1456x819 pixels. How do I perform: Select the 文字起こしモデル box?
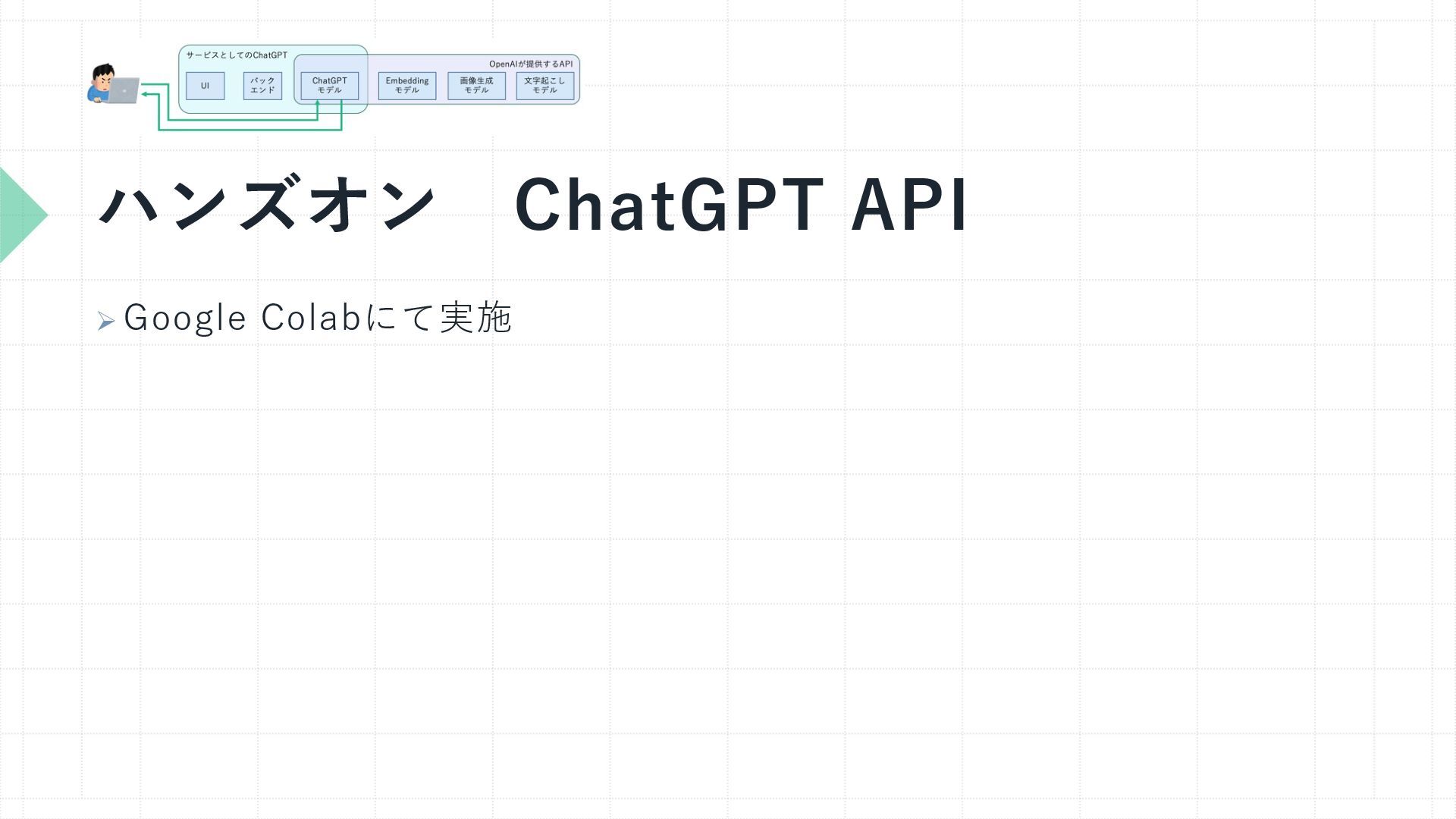tap(544, 86)
